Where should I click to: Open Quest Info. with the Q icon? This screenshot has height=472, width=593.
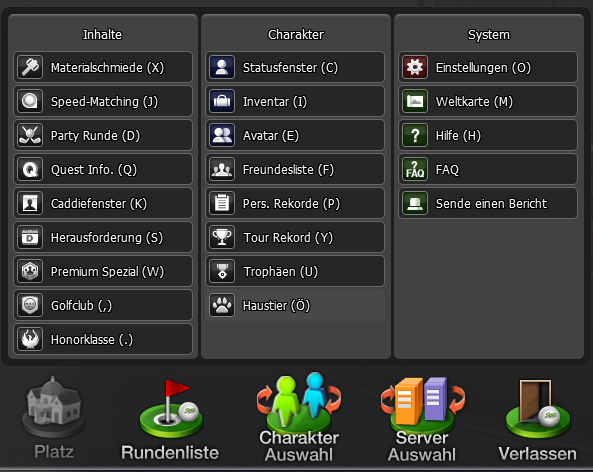pos(30,169)
